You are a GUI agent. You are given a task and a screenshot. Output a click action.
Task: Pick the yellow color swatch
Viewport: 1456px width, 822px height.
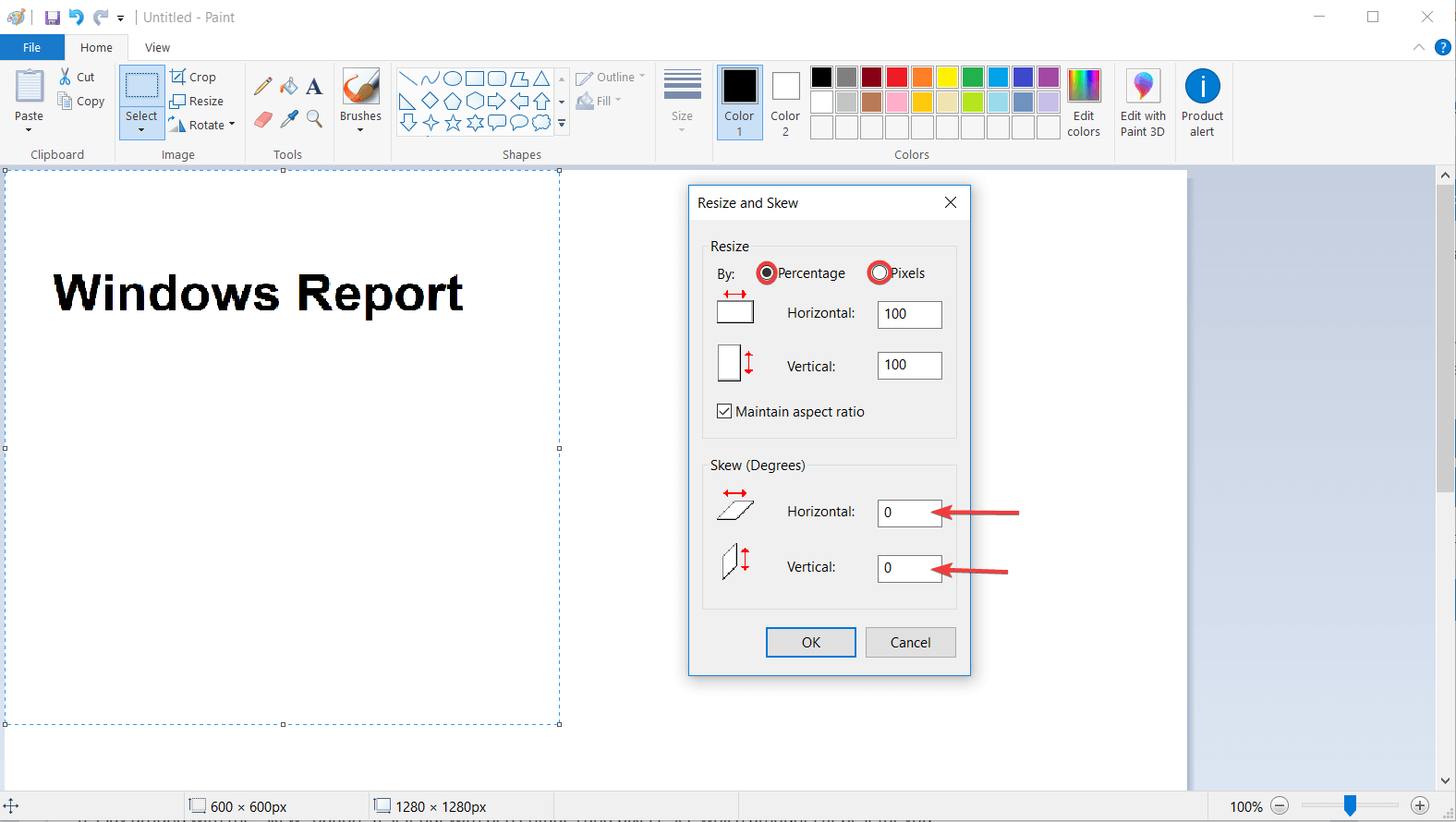tap(947, 77)
